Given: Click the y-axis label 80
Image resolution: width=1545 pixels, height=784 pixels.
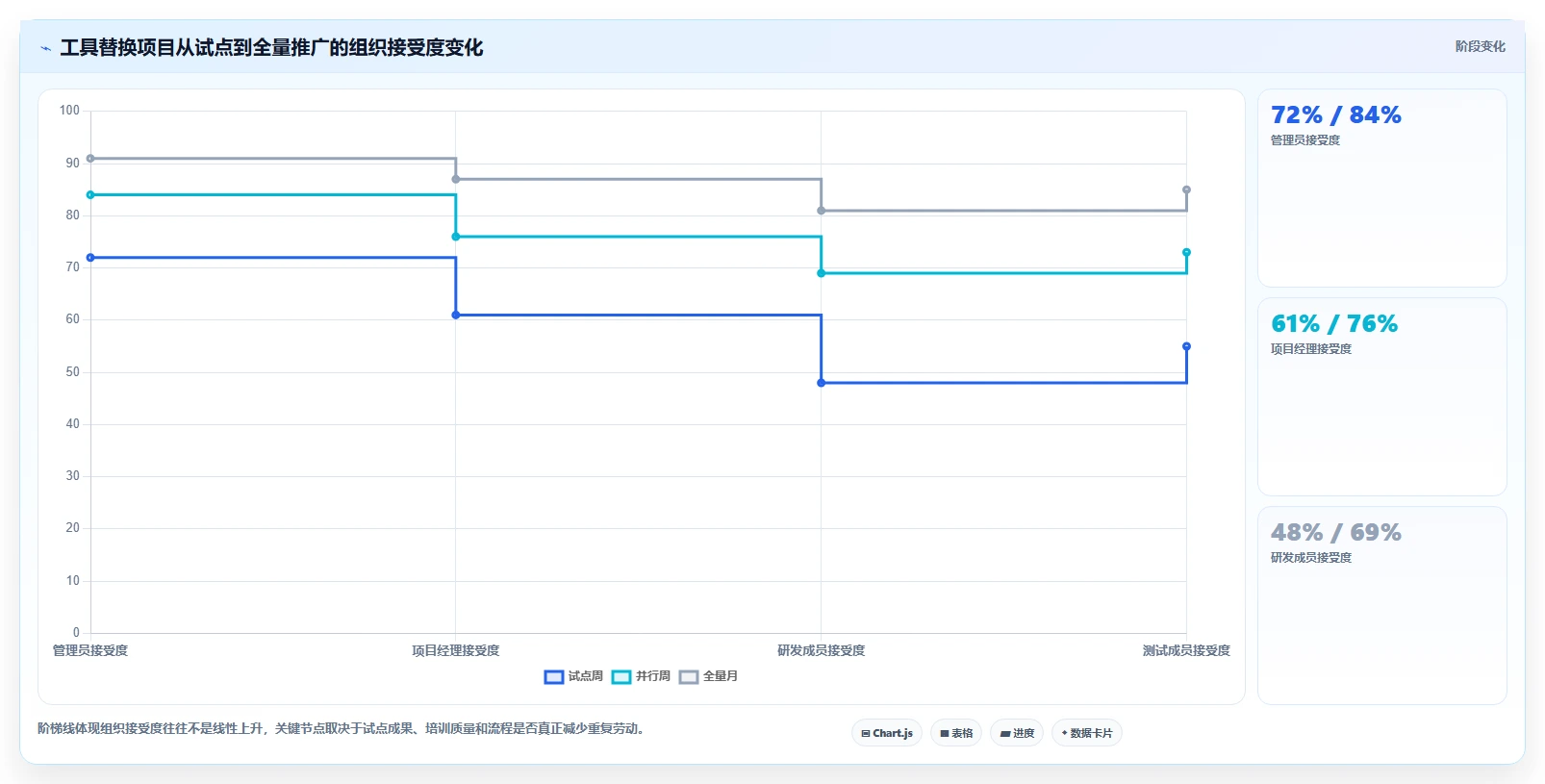Looking at the screenshot, I should [x=72, y=215].
